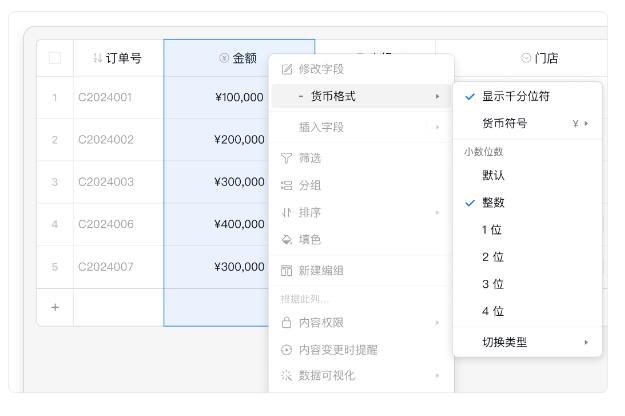
Task: Toggle 显示千分位符 option
Action: [x=515, y=97]
